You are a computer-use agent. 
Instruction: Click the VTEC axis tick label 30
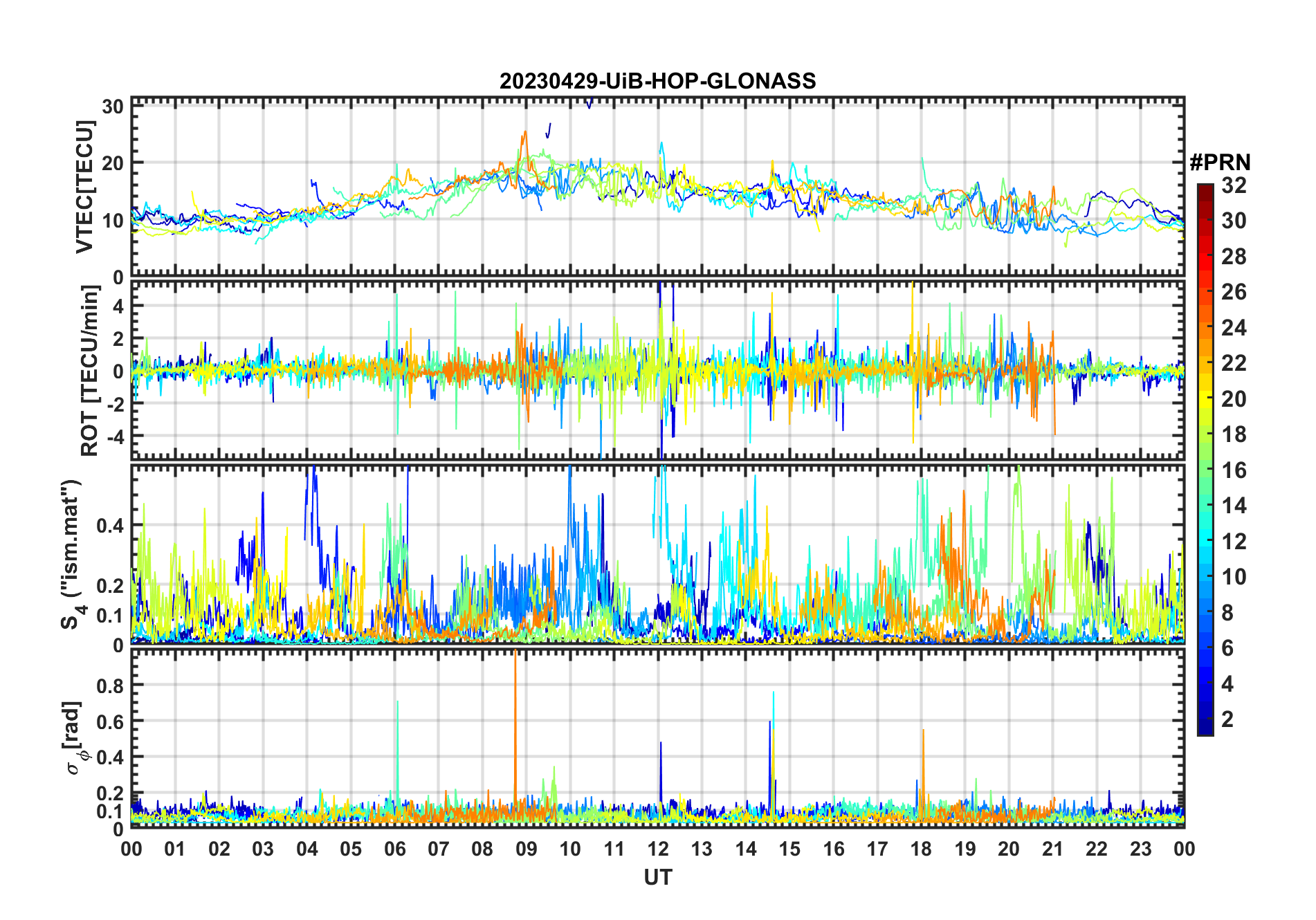[113, 107]
